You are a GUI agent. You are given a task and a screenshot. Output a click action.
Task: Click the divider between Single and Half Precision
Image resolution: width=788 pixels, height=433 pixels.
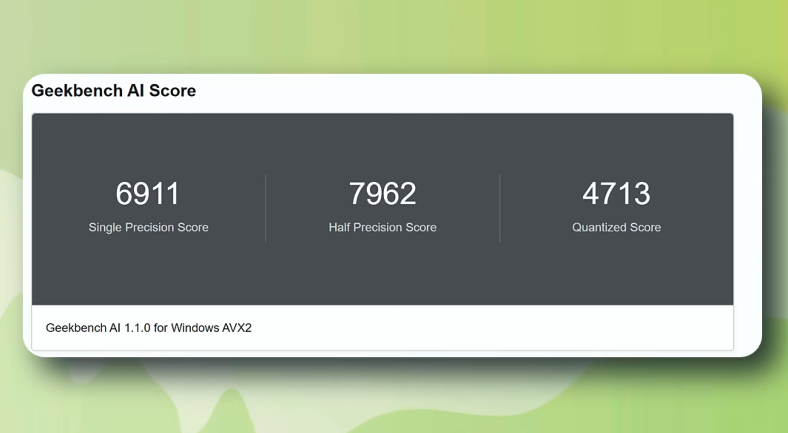click(x=265, y=208)
